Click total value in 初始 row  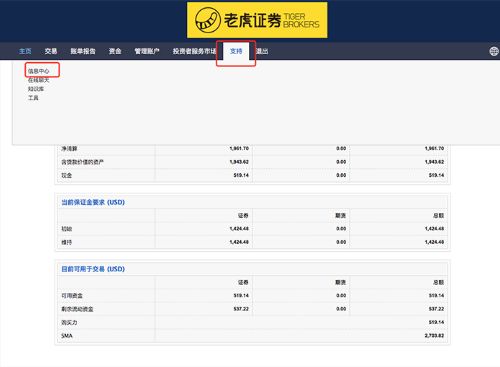[x=434, y=229]
